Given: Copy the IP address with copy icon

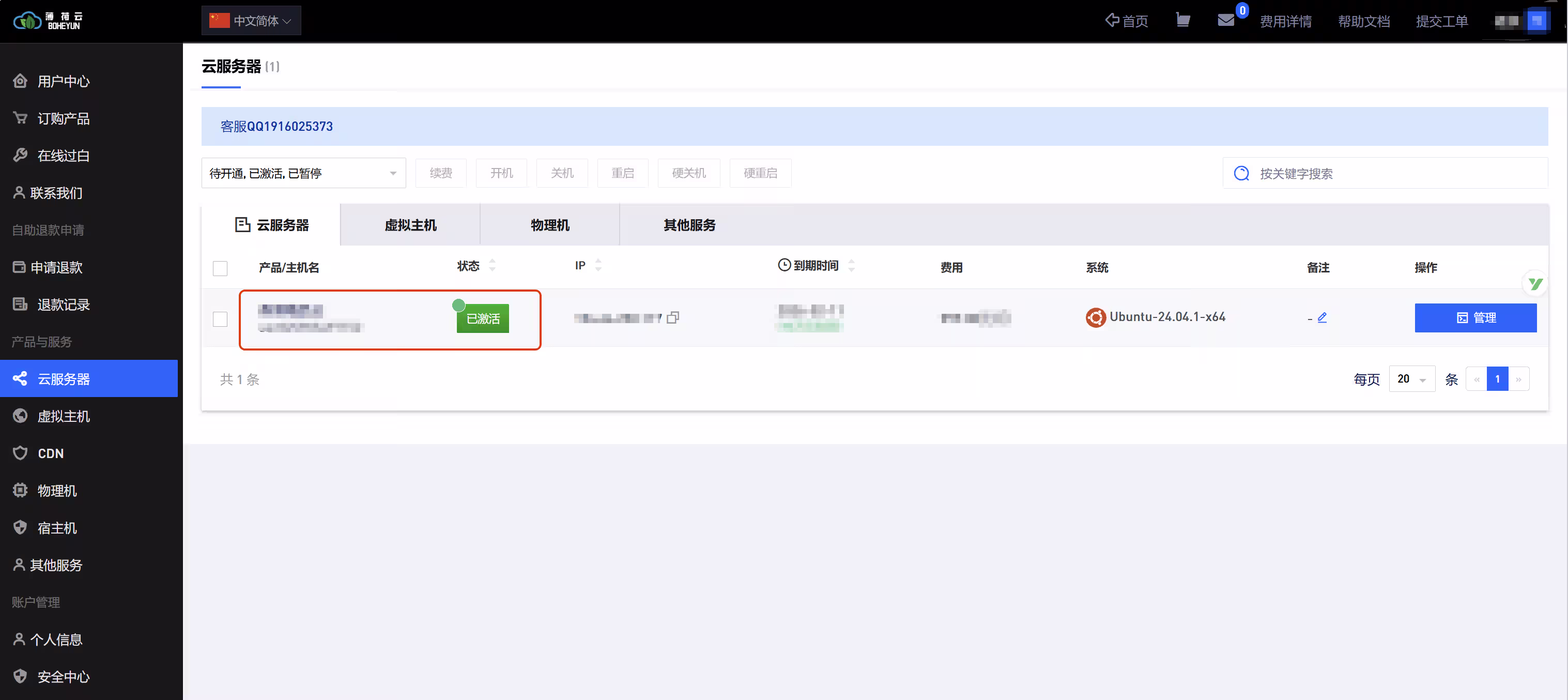Looking at the screenshot, I should [x=672, y=318].
